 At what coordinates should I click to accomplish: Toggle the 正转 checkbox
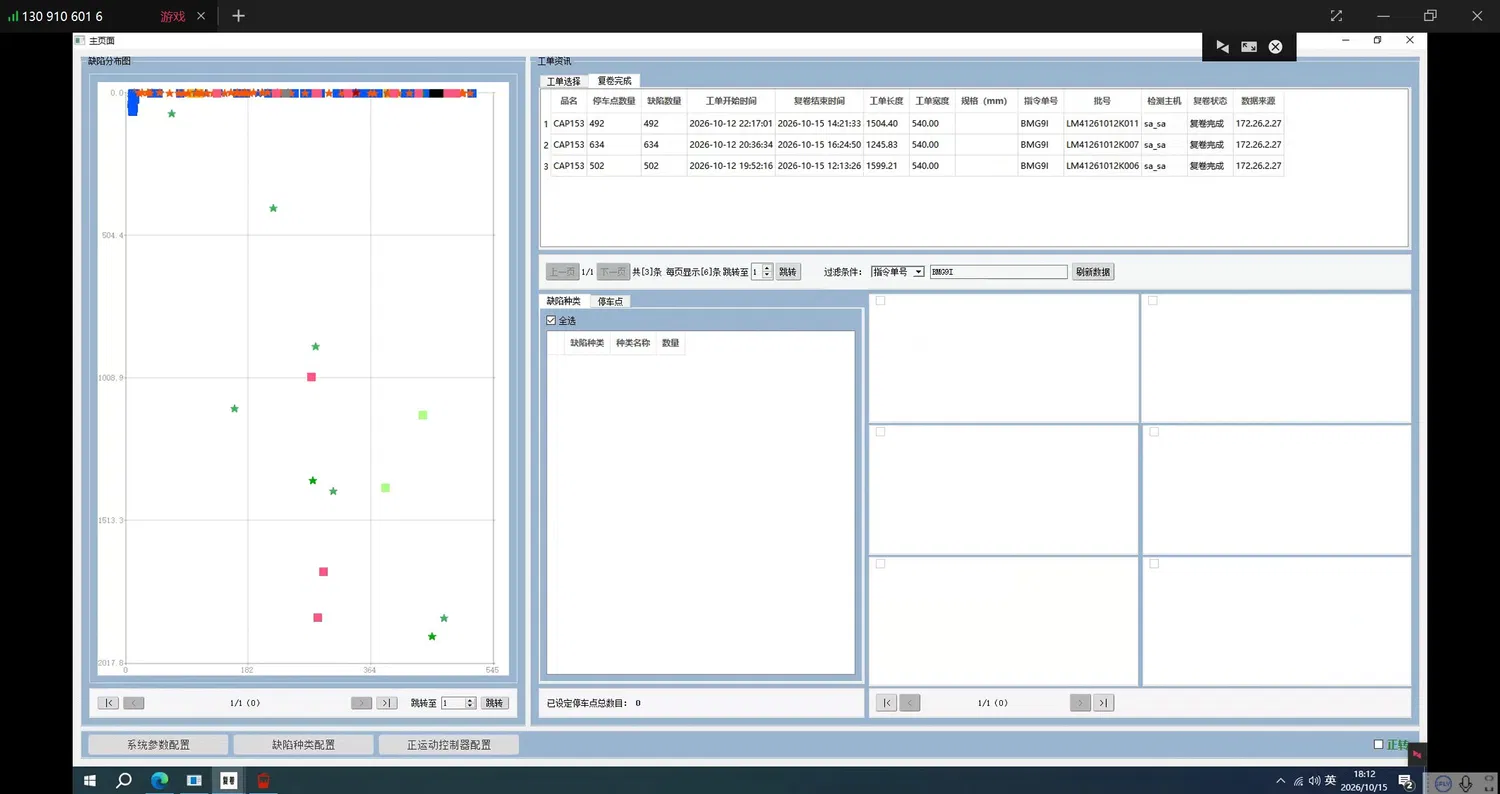click(x=1379, y=744)
